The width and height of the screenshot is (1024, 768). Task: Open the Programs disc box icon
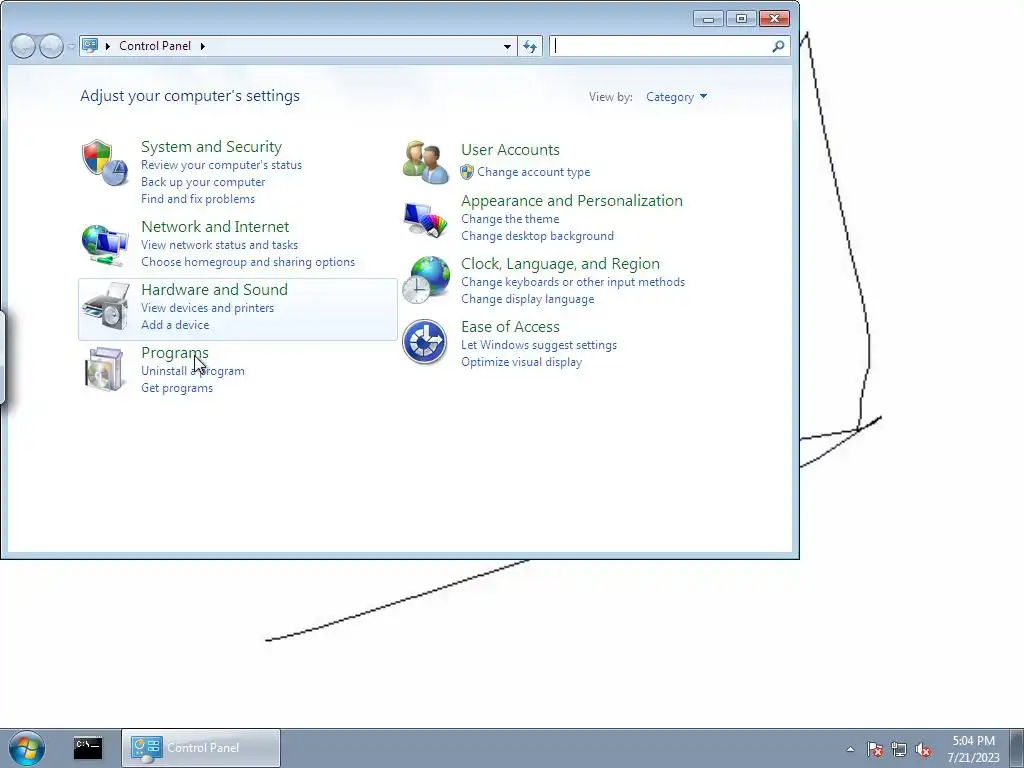pos(104,369)
